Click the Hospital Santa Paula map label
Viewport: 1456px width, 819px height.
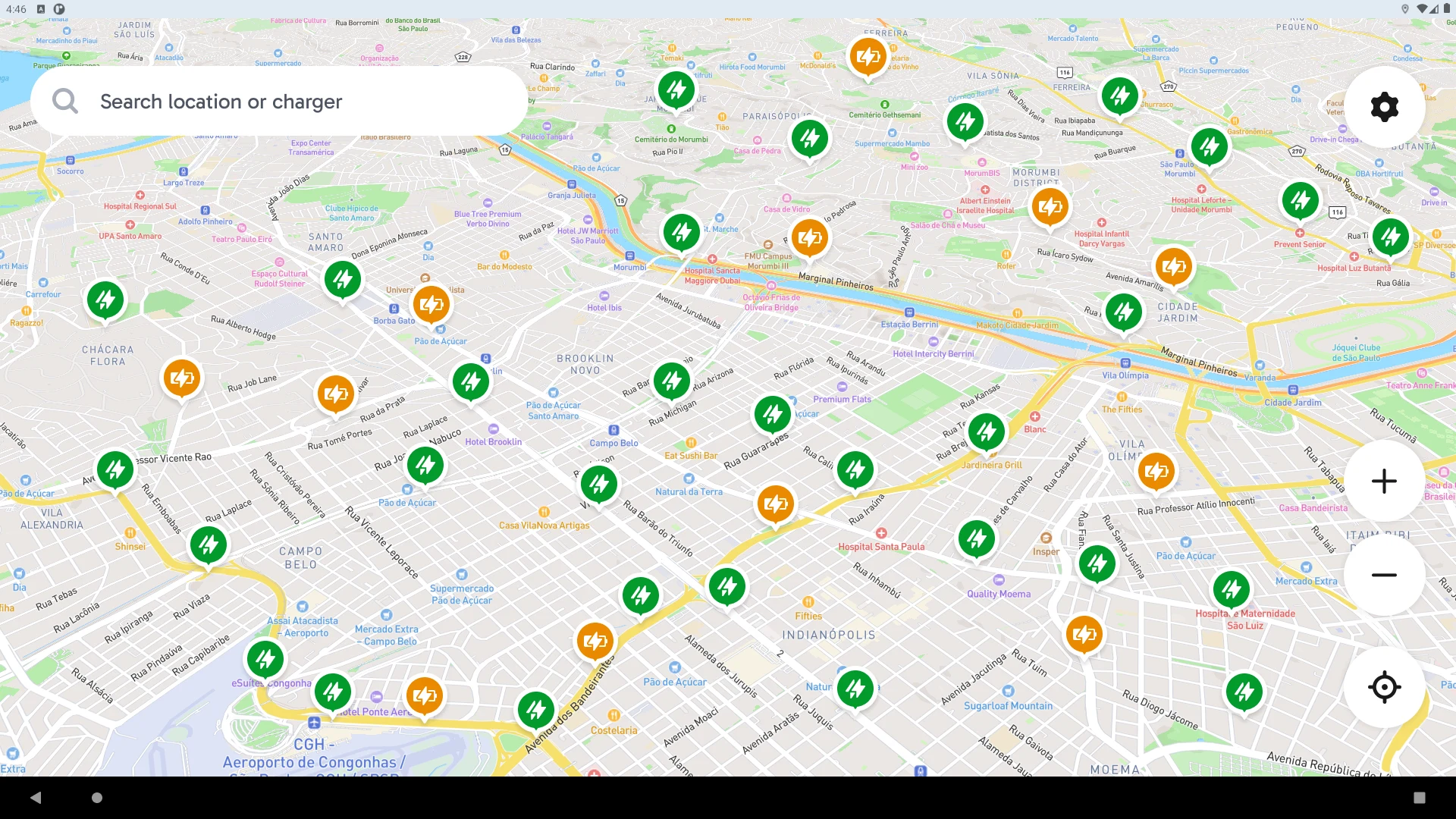point(881,547)
